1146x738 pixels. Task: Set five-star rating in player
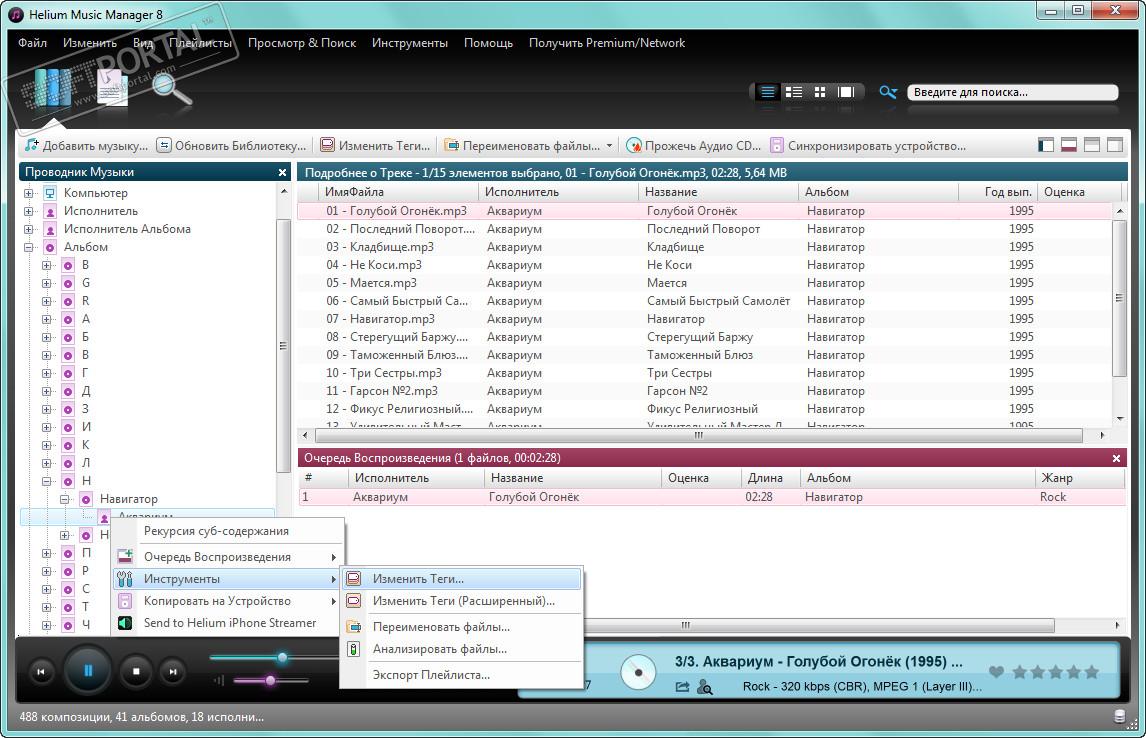click(x=1091, y=672)
